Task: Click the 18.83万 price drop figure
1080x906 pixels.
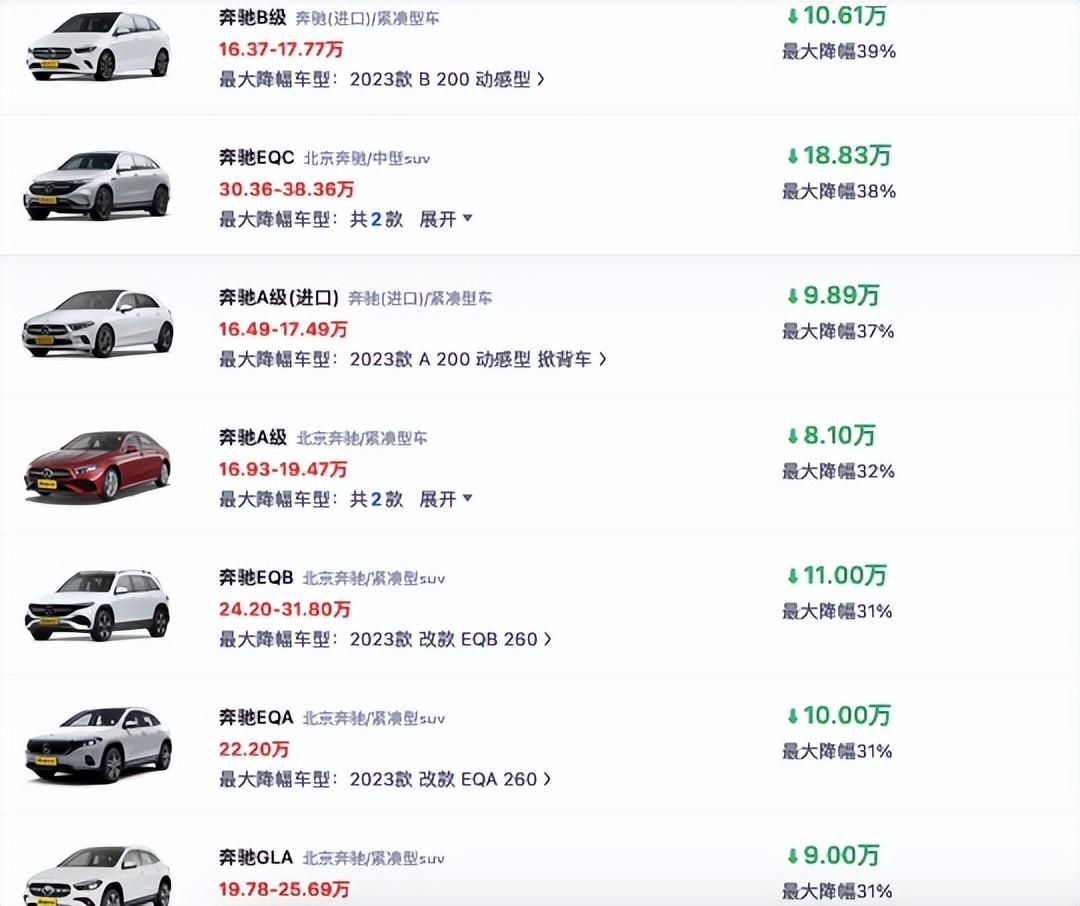Action: [x=838, y=155]
